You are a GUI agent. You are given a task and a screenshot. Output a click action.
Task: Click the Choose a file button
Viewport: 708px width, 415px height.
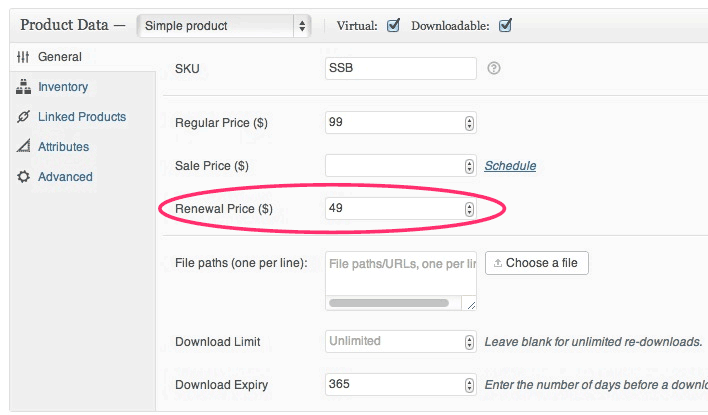click(537, 263)
